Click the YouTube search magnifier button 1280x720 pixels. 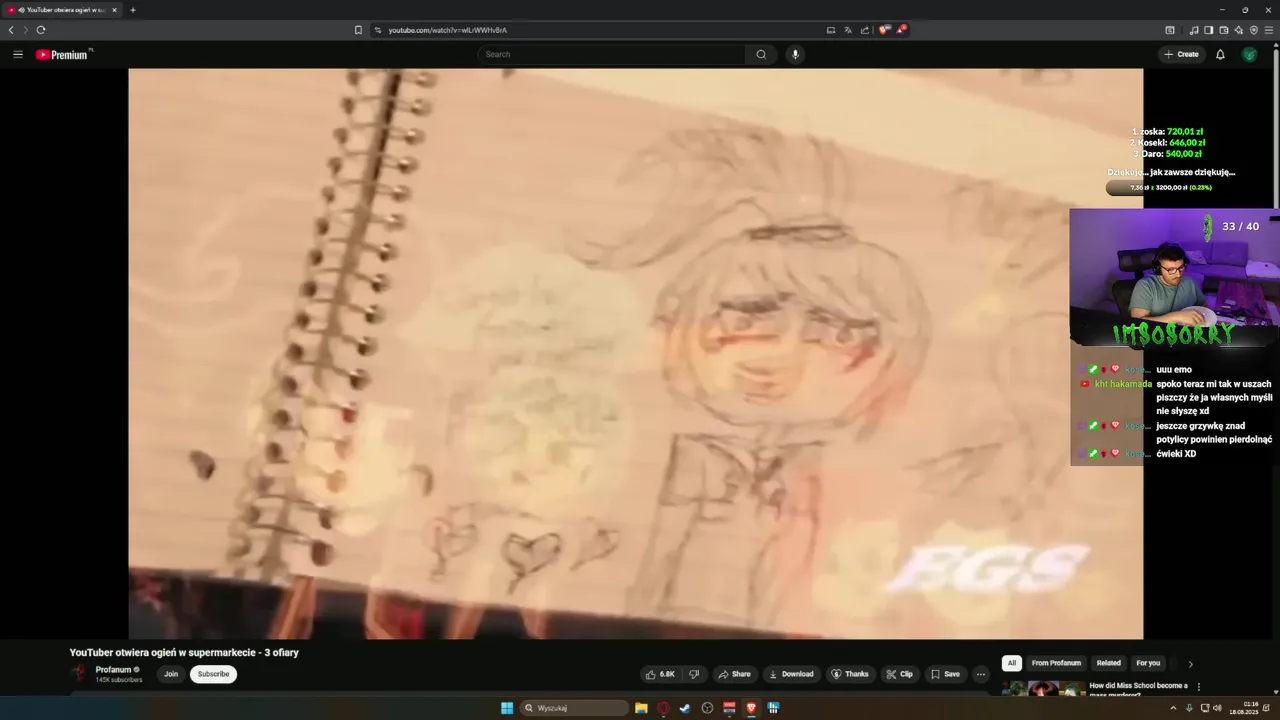click(x=761, y=54)
